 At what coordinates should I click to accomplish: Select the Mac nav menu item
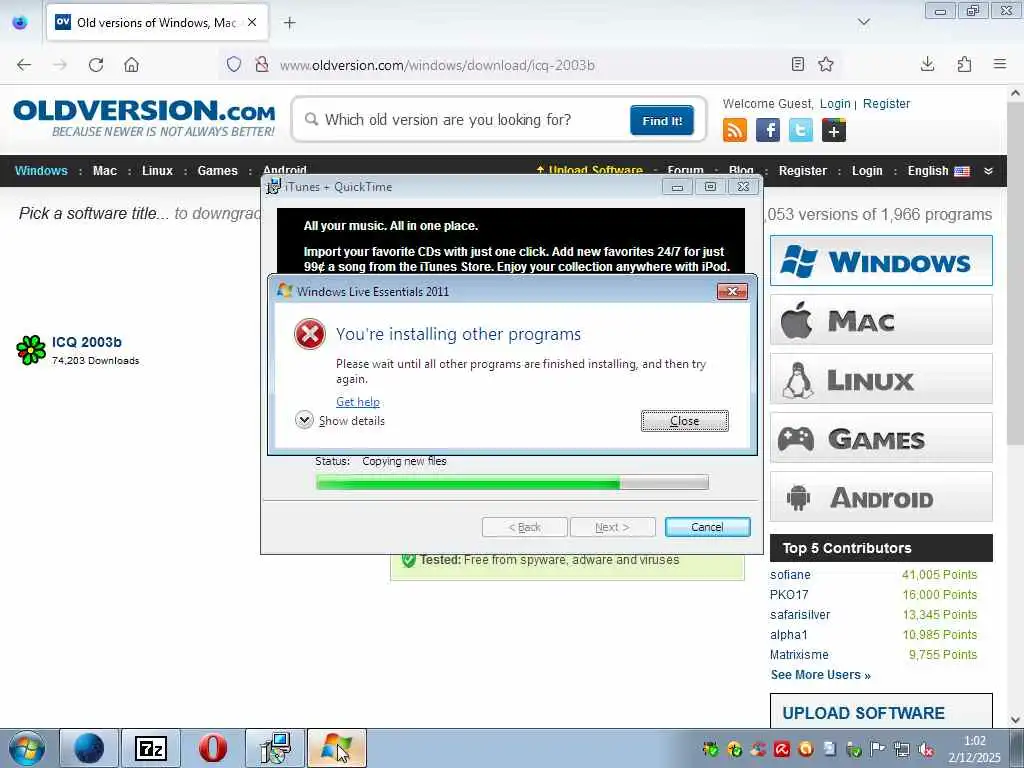pyautogui.click(x=104, y=171)
